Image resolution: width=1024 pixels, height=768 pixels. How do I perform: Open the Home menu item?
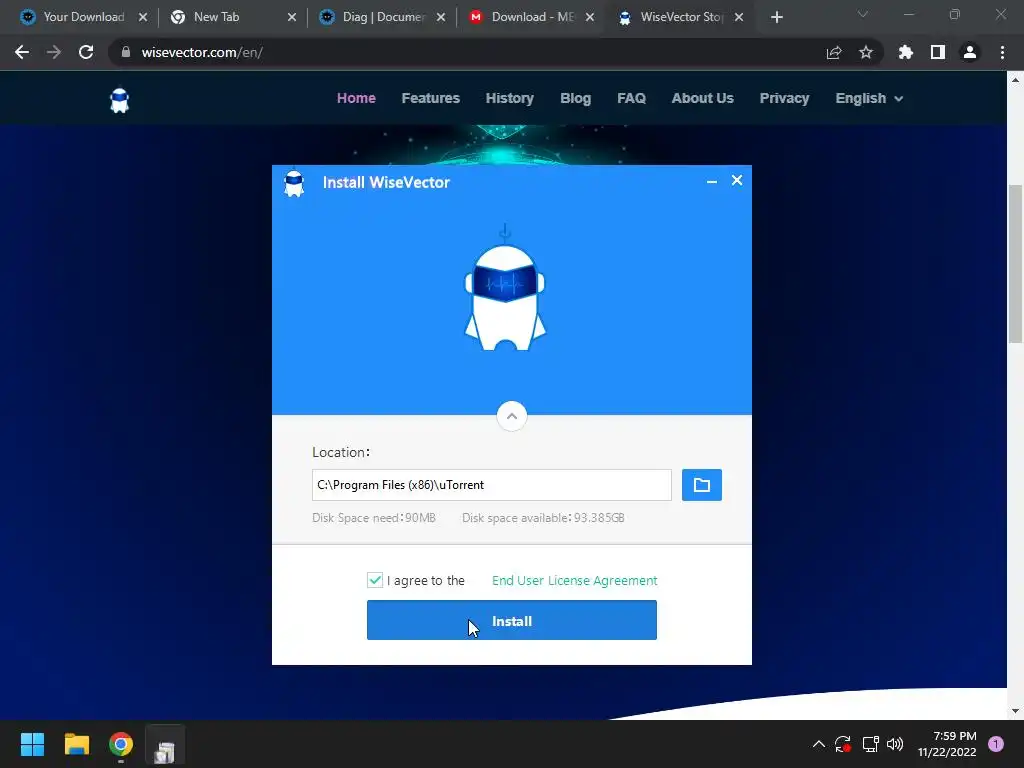tap(356, 98)
